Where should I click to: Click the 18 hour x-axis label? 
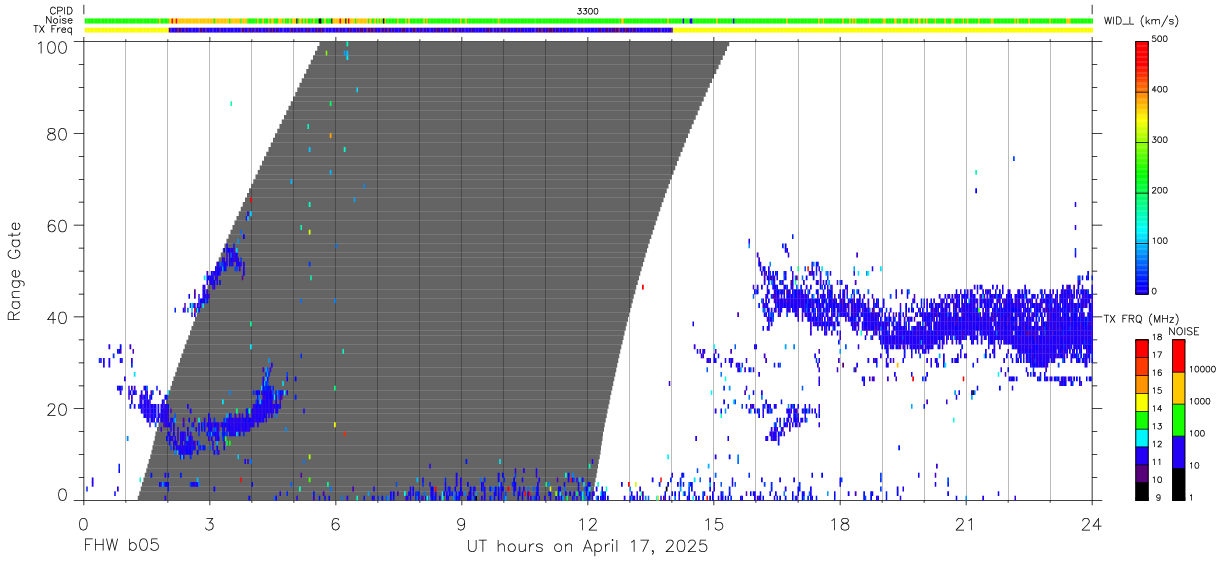tap(839, 523)
